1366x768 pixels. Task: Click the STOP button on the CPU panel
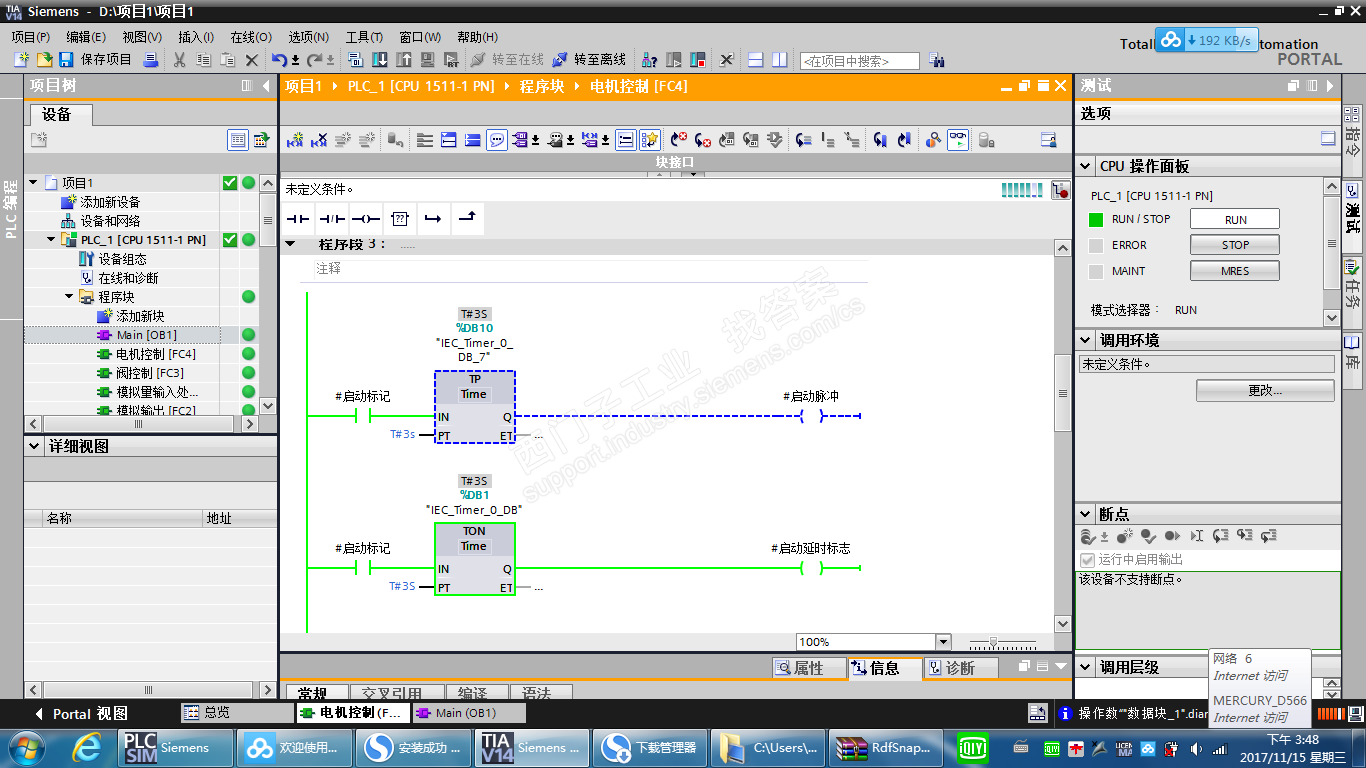click(1235, 245)
